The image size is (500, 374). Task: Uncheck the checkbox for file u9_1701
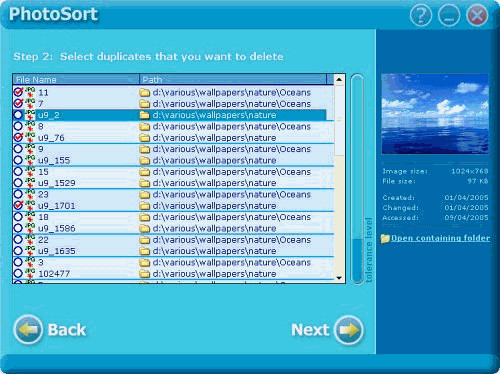tap(18, 205)
